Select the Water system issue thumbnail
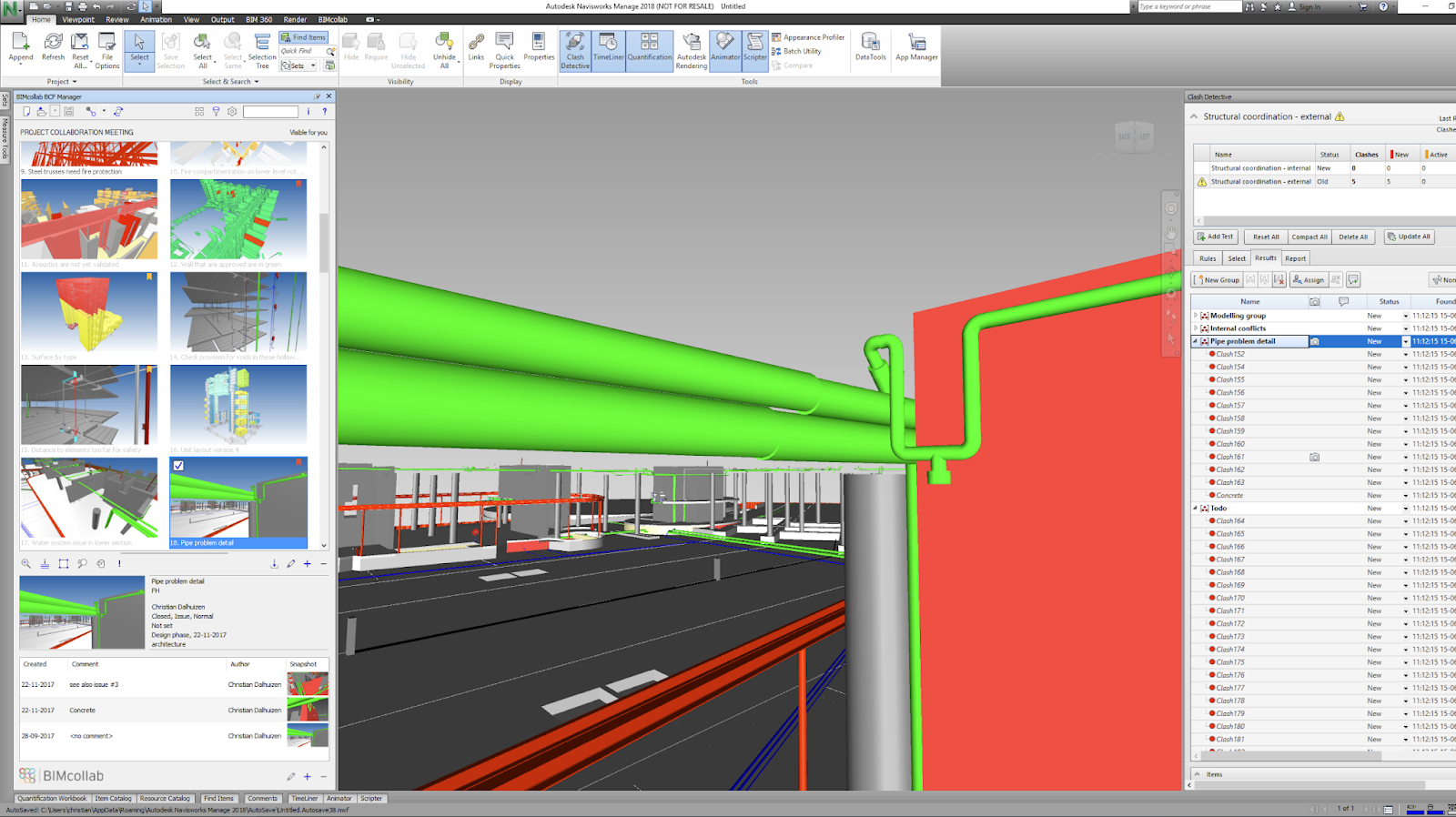 [x=89, y=498]
